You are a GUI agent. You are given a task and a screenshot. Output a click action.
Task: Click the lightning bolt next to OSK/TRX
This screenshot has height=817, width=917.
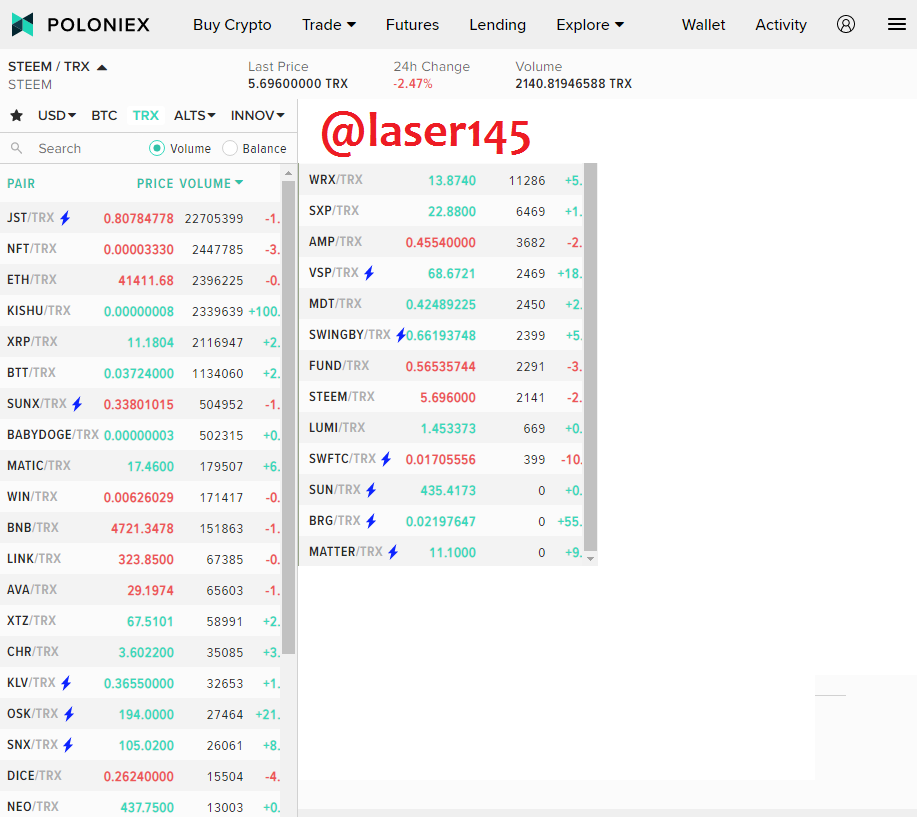point(69,713)
